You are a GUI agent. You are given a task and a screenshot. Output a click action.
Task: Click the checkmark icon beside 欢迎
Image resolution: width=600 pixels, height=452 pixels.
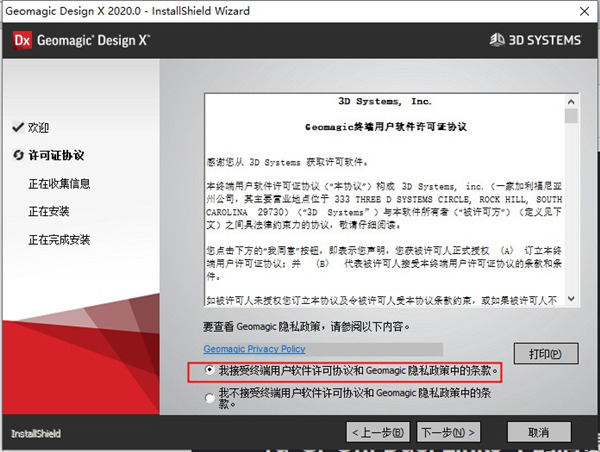(x=18, y=127)
